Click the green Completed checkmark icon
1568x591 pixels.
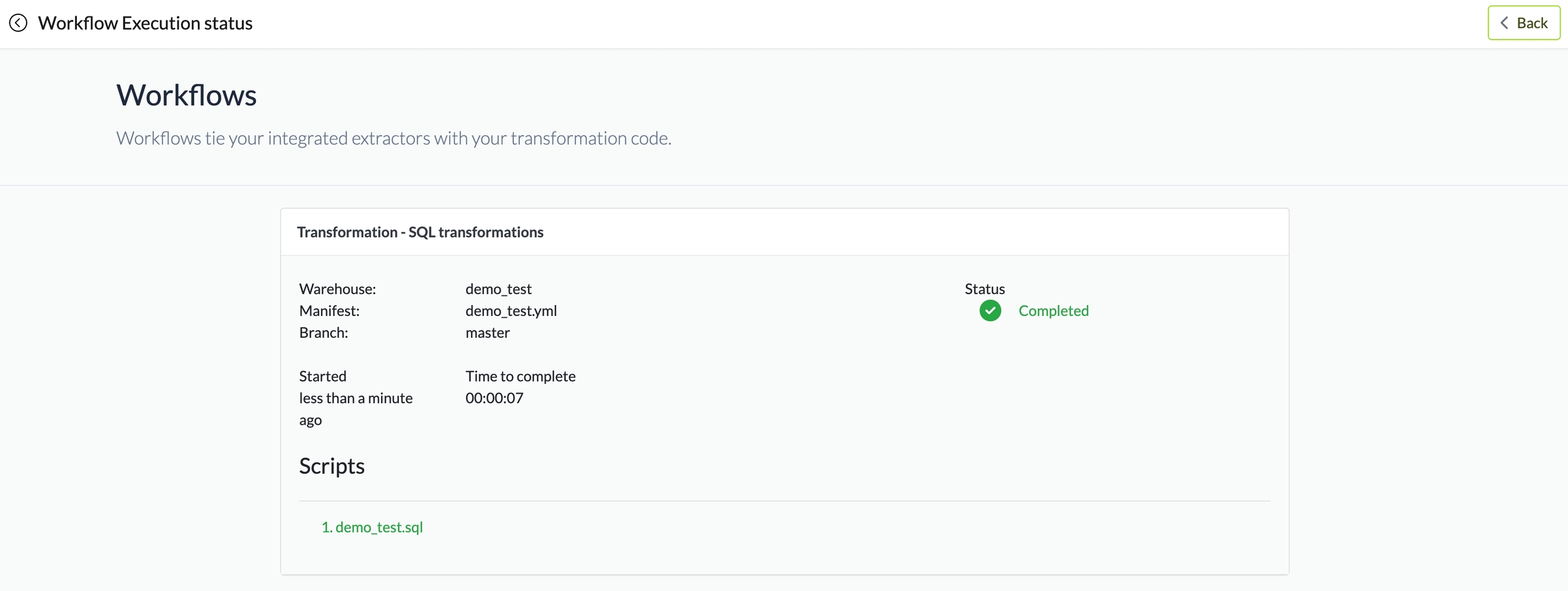(x=990, y=310)
